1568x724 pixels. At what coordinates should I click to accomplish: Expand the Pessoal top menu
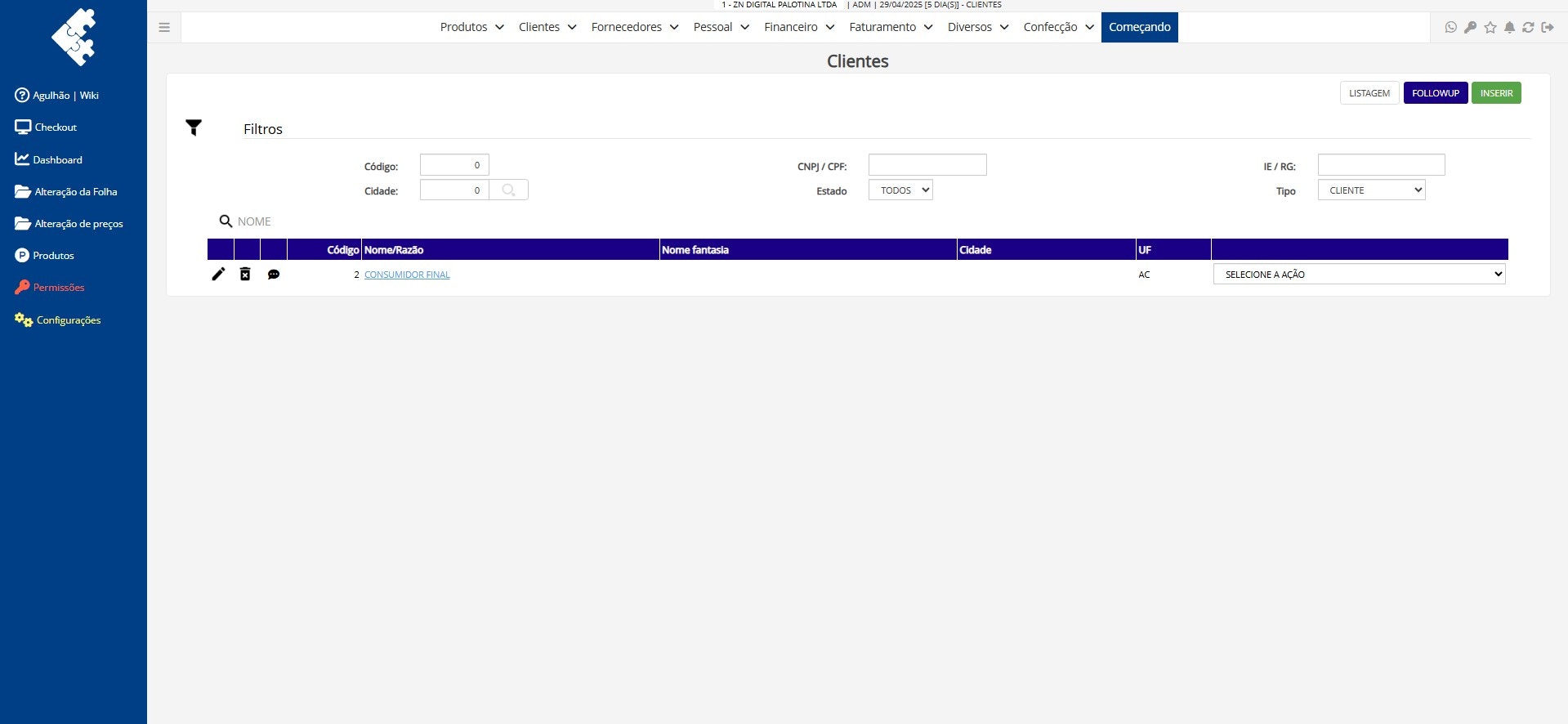pos(721,27)
